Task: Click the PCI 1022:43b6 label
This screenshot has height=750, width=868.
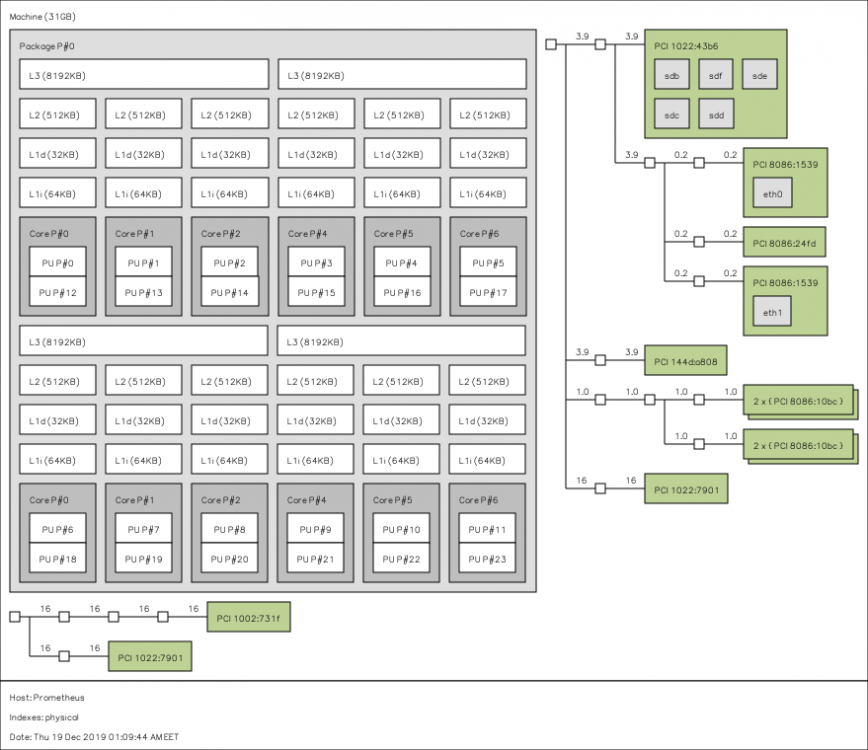Action: (686, 46)
